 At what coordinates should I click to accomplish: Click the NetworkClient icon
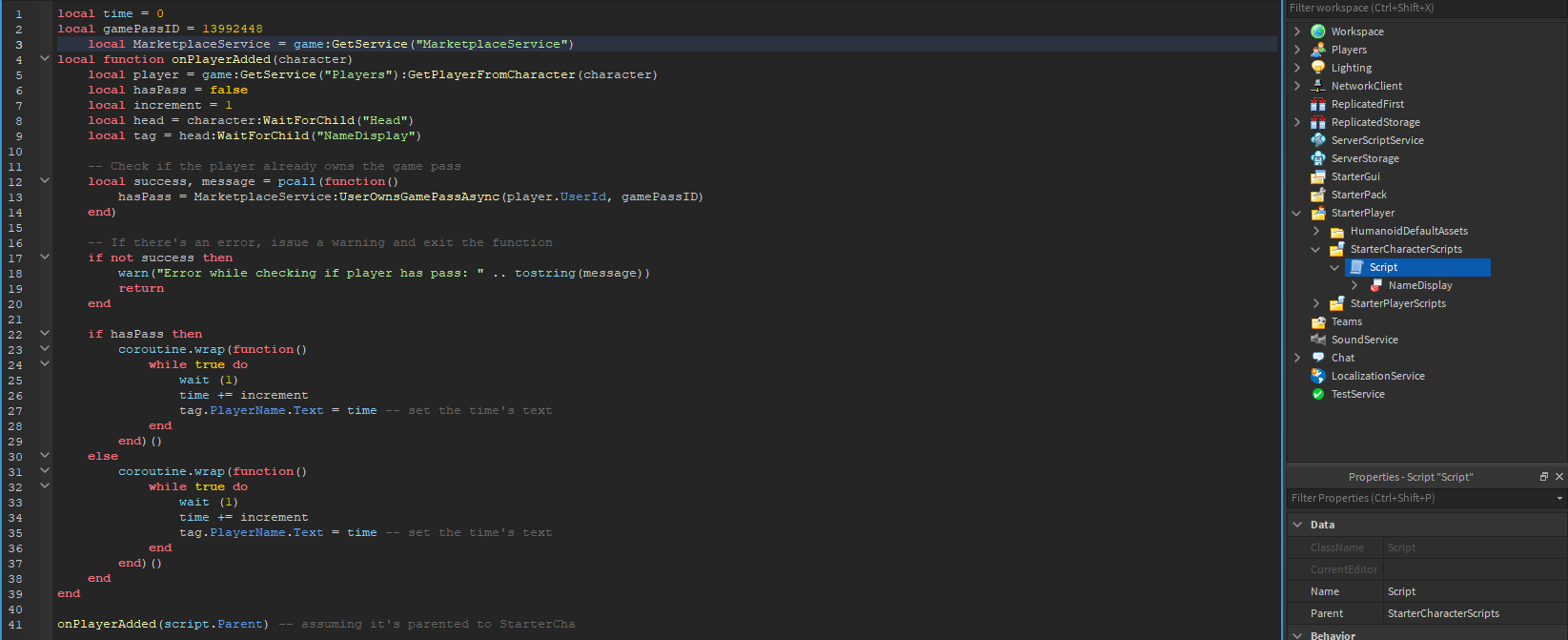(x=1317, y=86)
